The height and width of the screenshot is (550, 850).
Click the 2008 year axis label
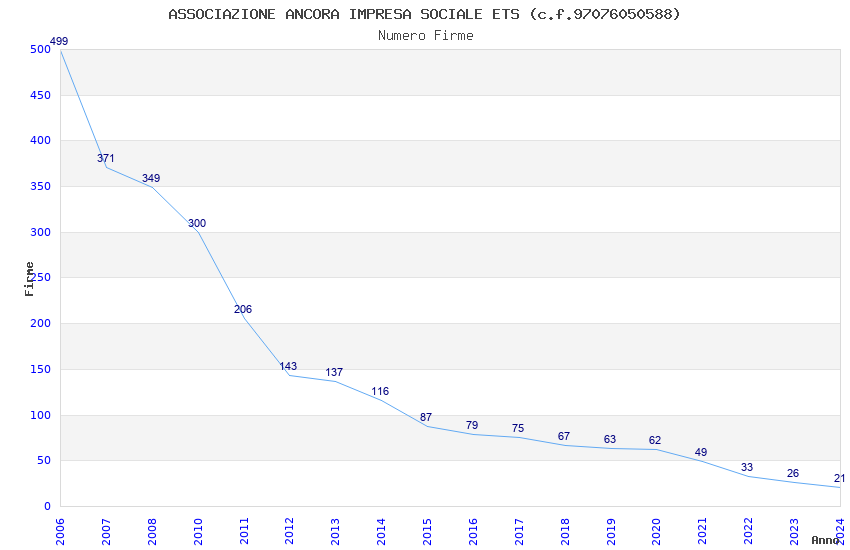(x=152, y=532)
